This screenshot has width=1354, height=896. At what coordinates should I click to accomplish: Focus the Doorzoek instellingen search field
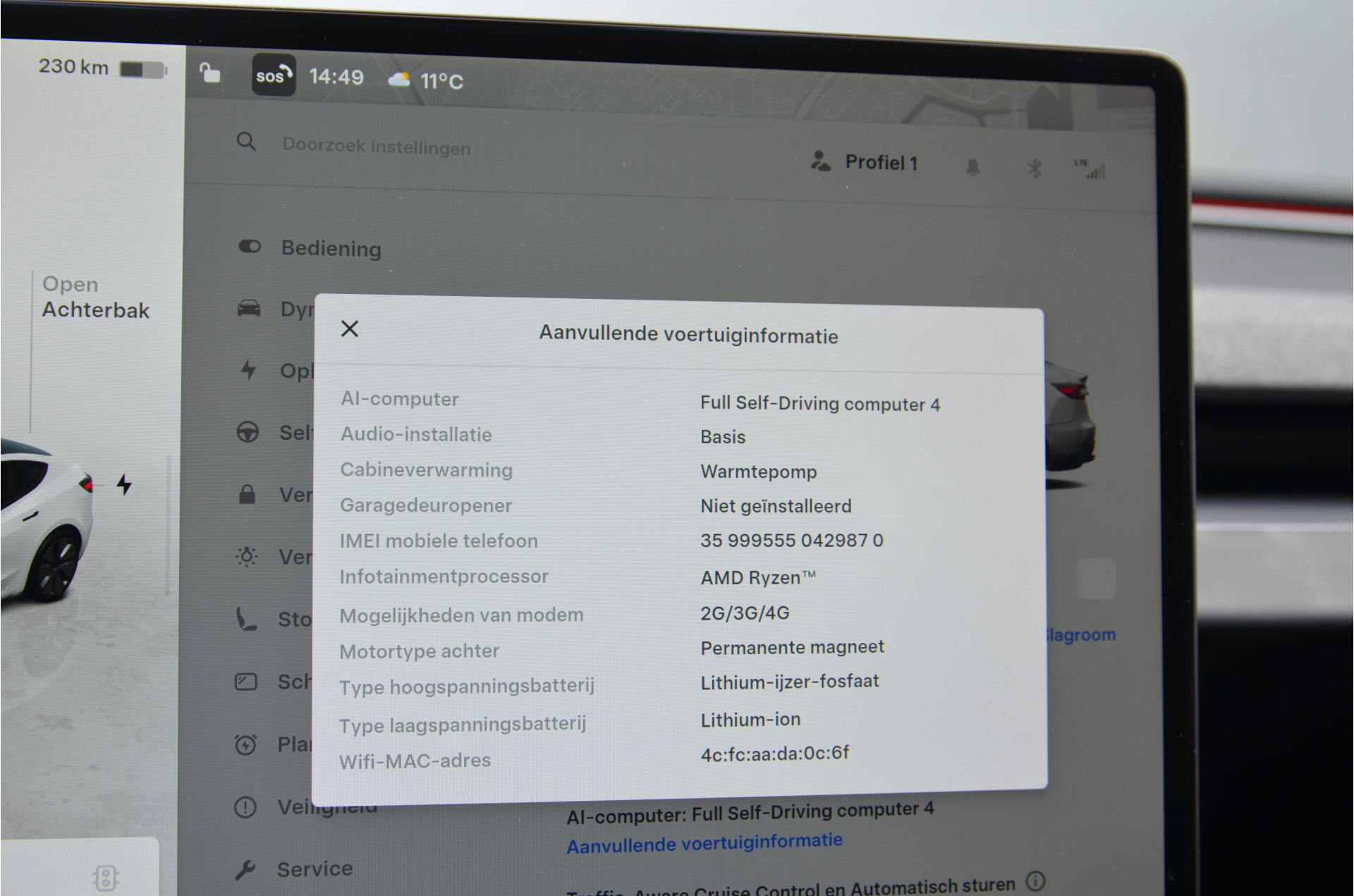click(376, 147)
